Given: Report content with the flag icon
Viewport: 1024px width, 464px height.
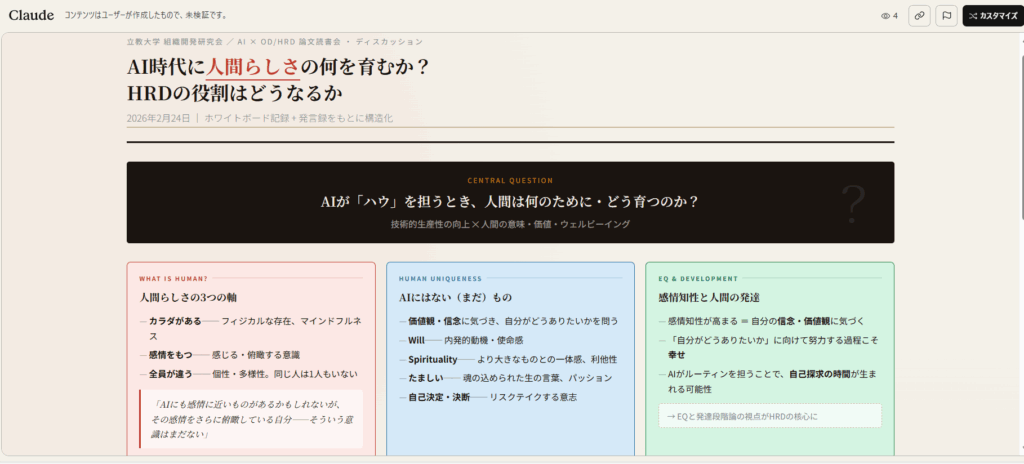Looking at the screenshot, I should coord(946,16).
